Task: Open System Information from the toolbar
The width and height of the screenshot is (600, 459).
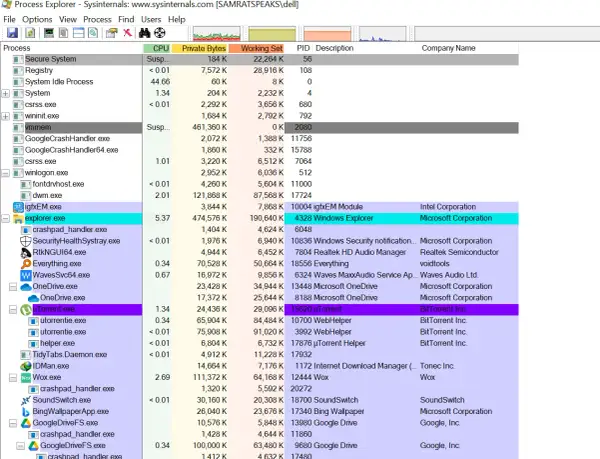Action: (49, 33)
